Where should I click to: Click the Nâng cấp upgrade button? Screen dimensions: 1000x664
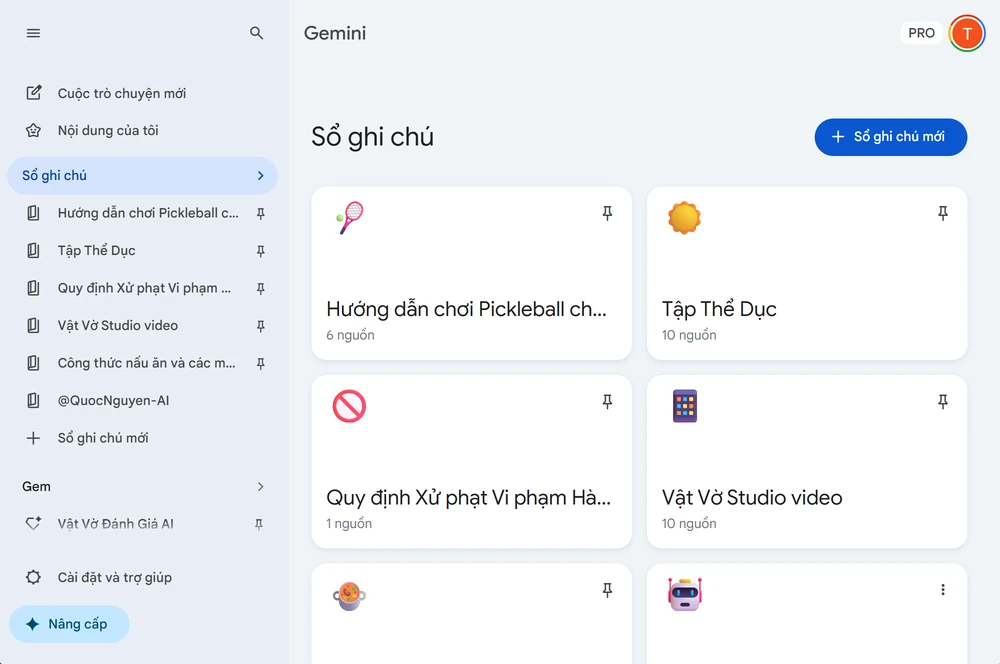tap(69, 624)
